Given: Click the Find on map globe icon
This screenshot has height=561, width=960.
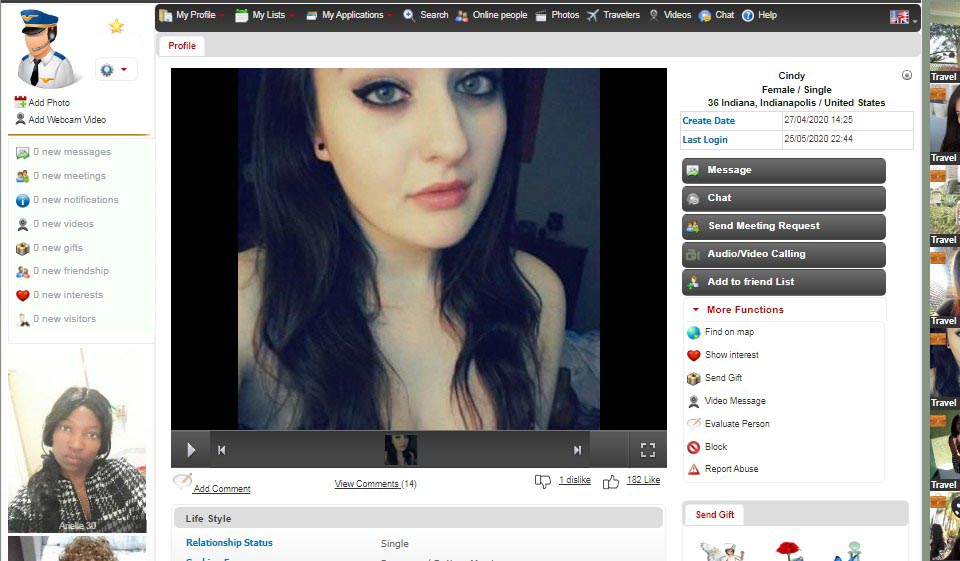Looking at the screenshot, I should tap(693, 333).
